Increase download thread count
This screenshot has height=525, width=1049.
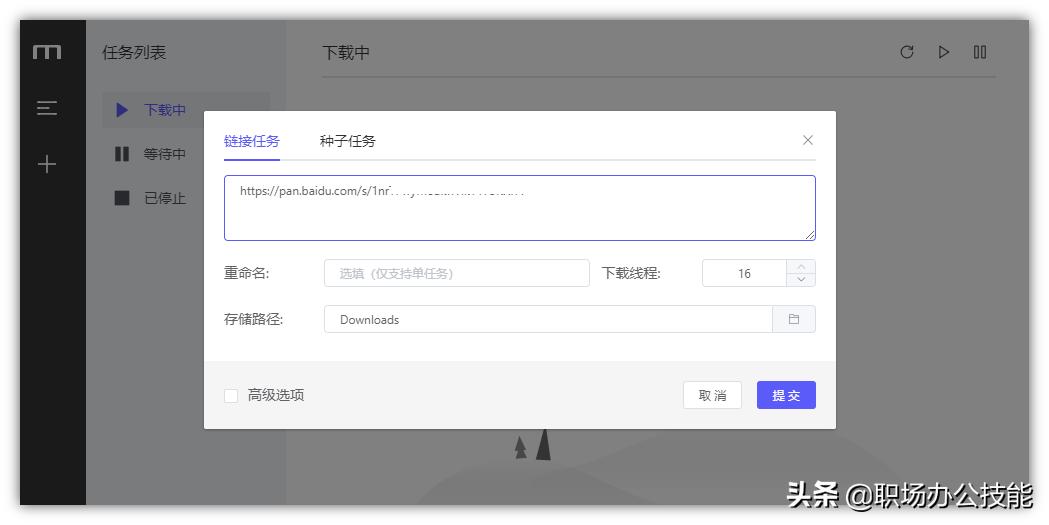801,266
